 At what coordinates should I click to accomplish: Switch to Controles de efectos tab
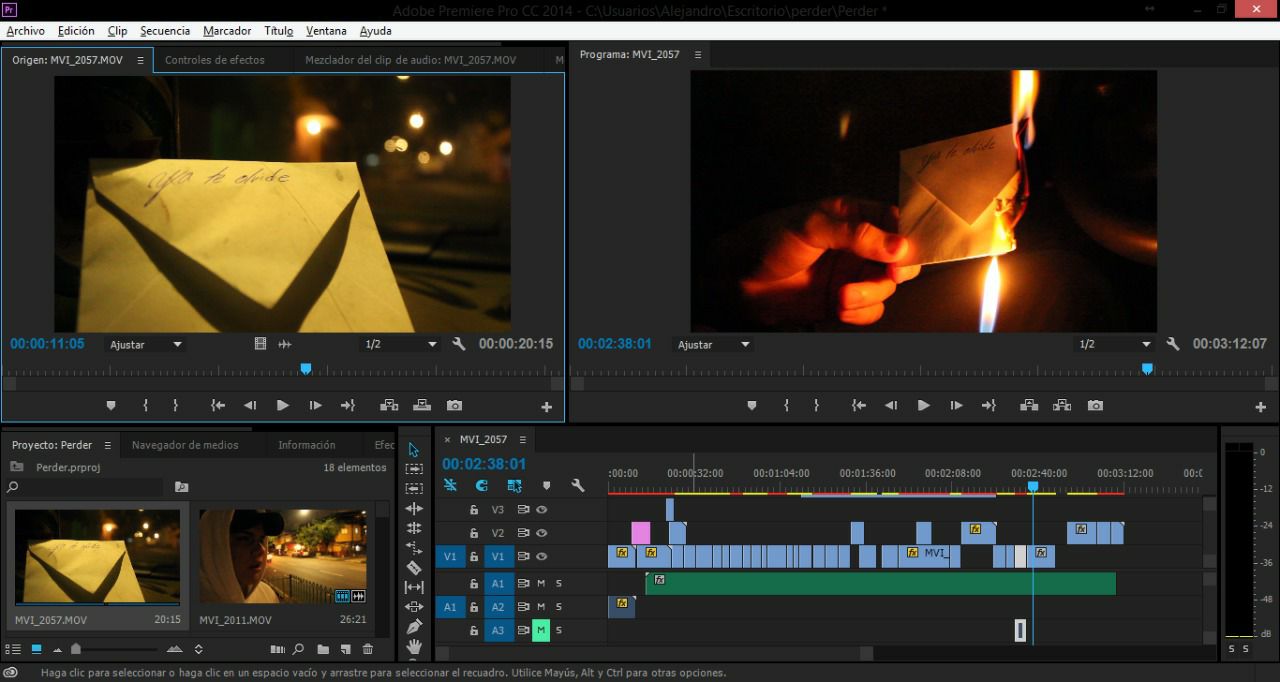click(215, 60)
